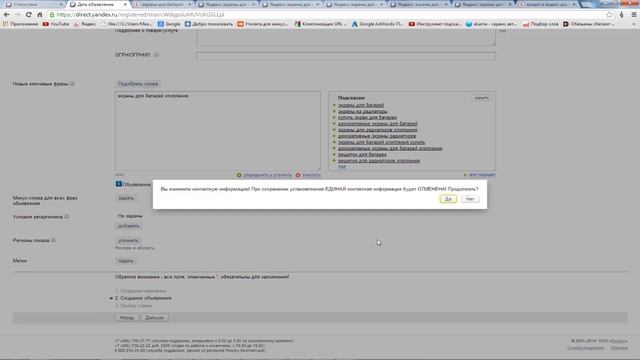Image resolution: width=640 pixels, height=360 pixels.
Task: Click in the key phrases text area
Action: 218,131
